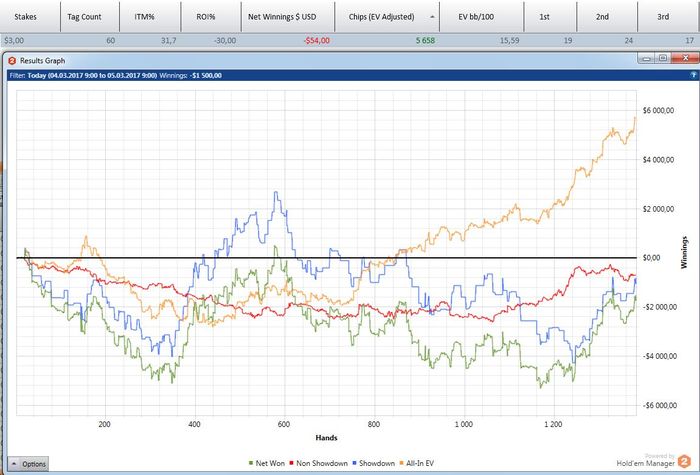Select the 1st place count 19
Viewport: 700px width, 475px height.
pyautogui.click(x=568, y=41)
